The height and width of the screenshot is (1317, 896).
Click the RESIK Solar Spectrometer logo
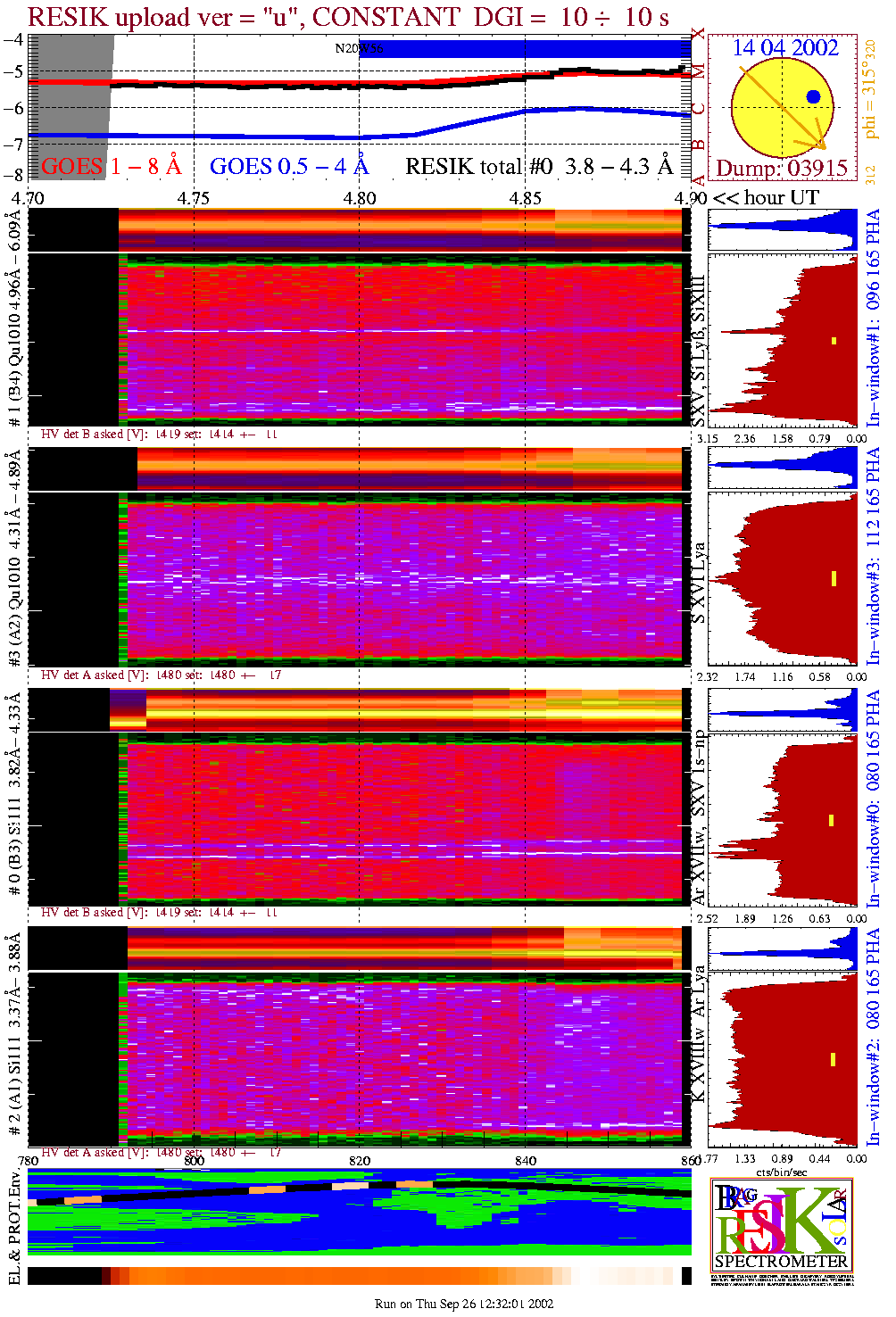coord(782,1232)
